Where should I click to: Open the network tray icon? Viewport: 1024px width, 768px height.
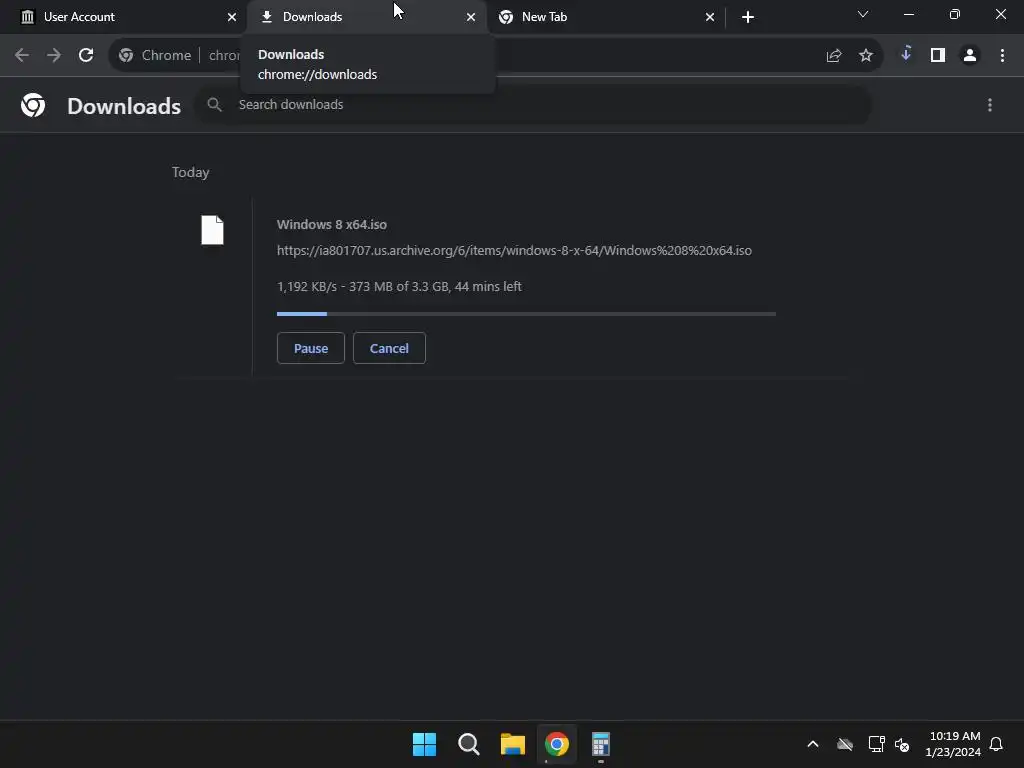[876, 744]
